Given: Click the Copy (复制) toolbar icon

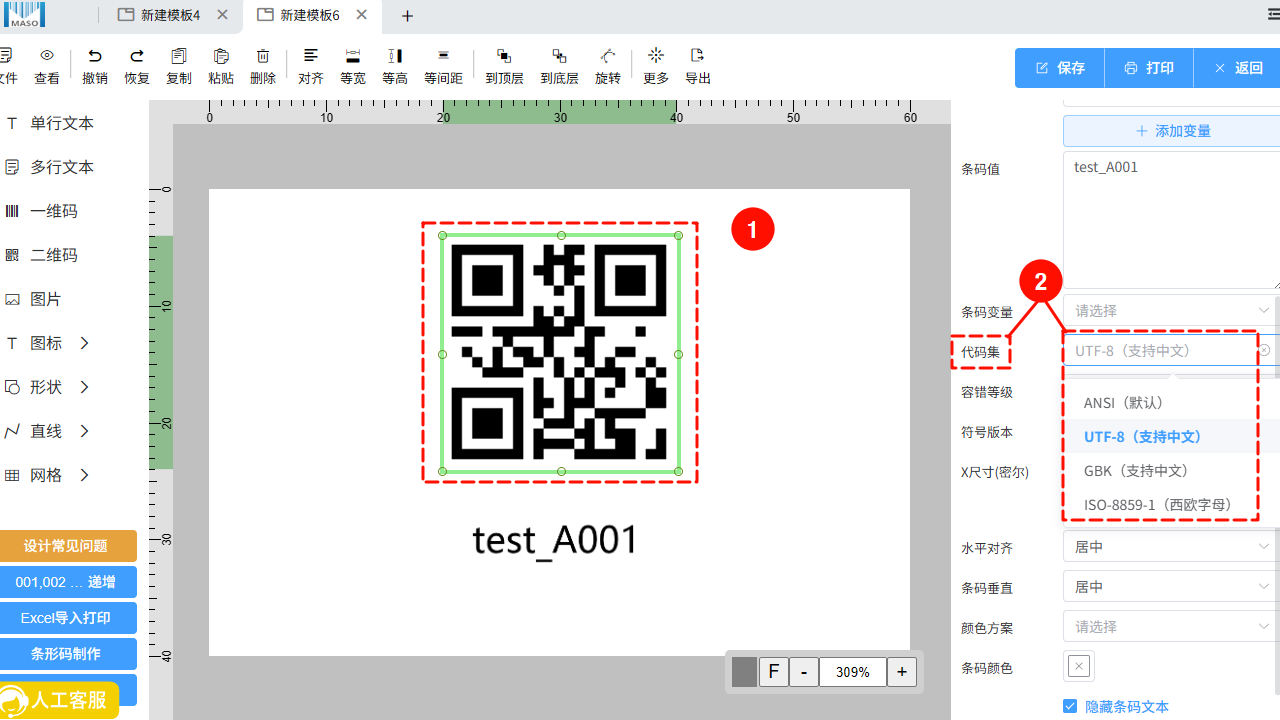Looking at the screenshot, I should (179, 56).
